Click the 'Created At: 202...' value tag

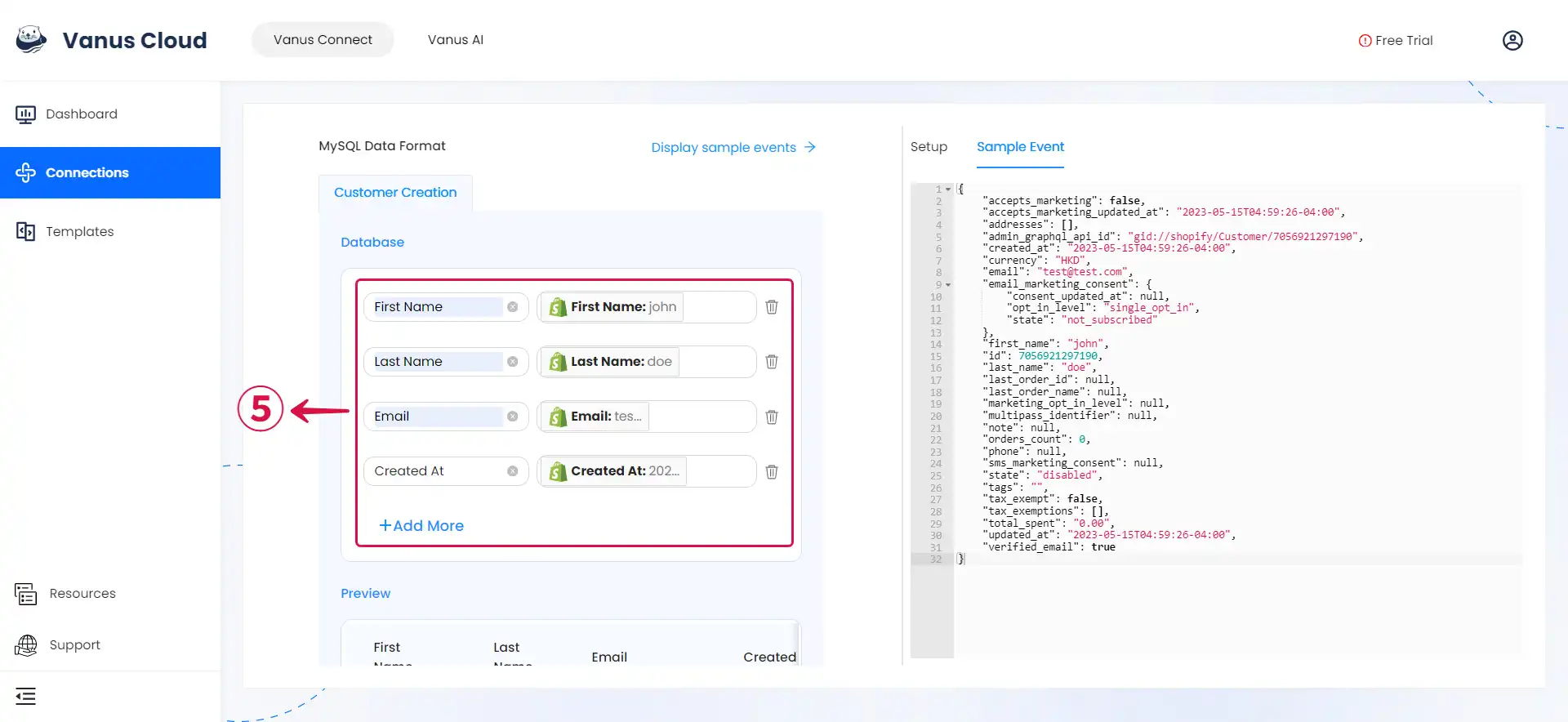coord(614,471)
